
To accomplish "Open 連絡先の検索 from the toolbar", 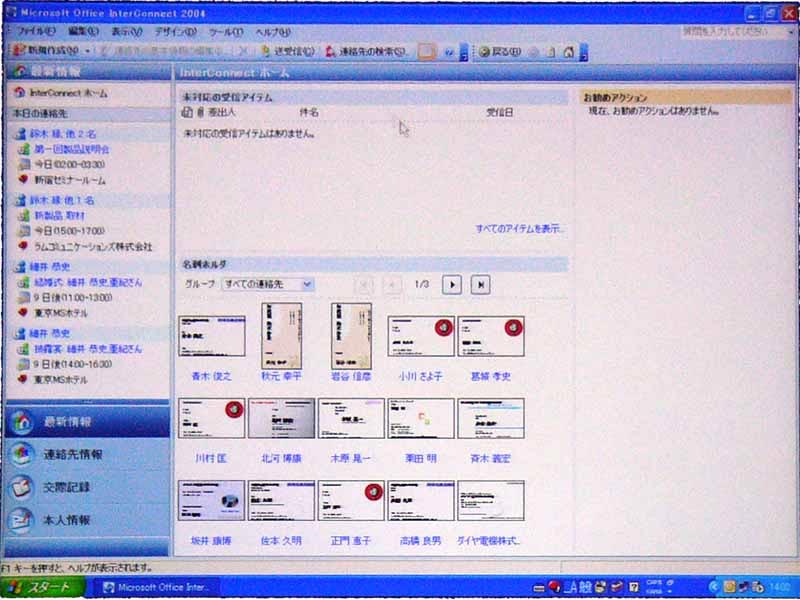I will tap(366, 52).
